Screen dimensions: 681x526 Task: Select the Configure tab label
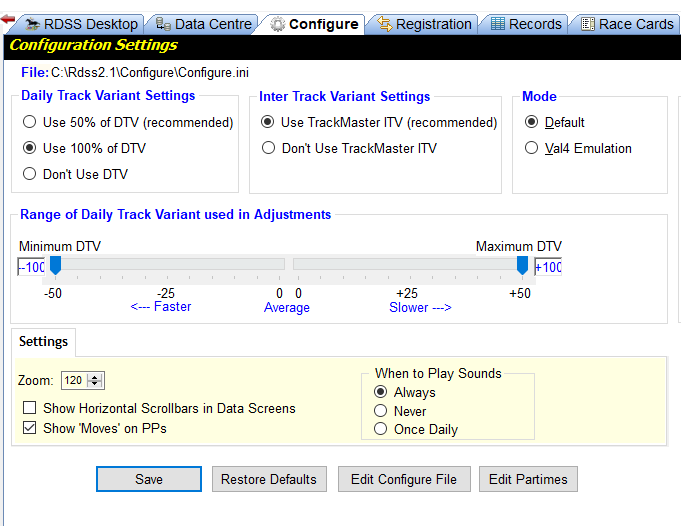point(324,24)
